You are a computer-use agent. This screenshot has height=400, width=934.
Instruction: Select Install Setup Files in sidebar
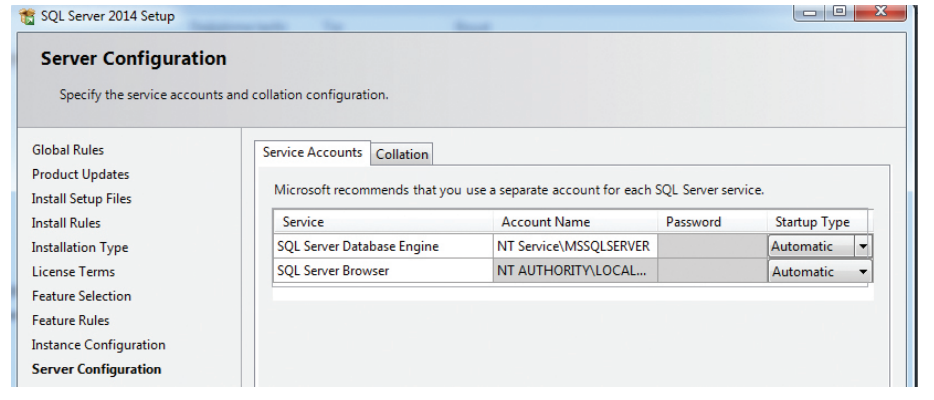pos(81,199)
